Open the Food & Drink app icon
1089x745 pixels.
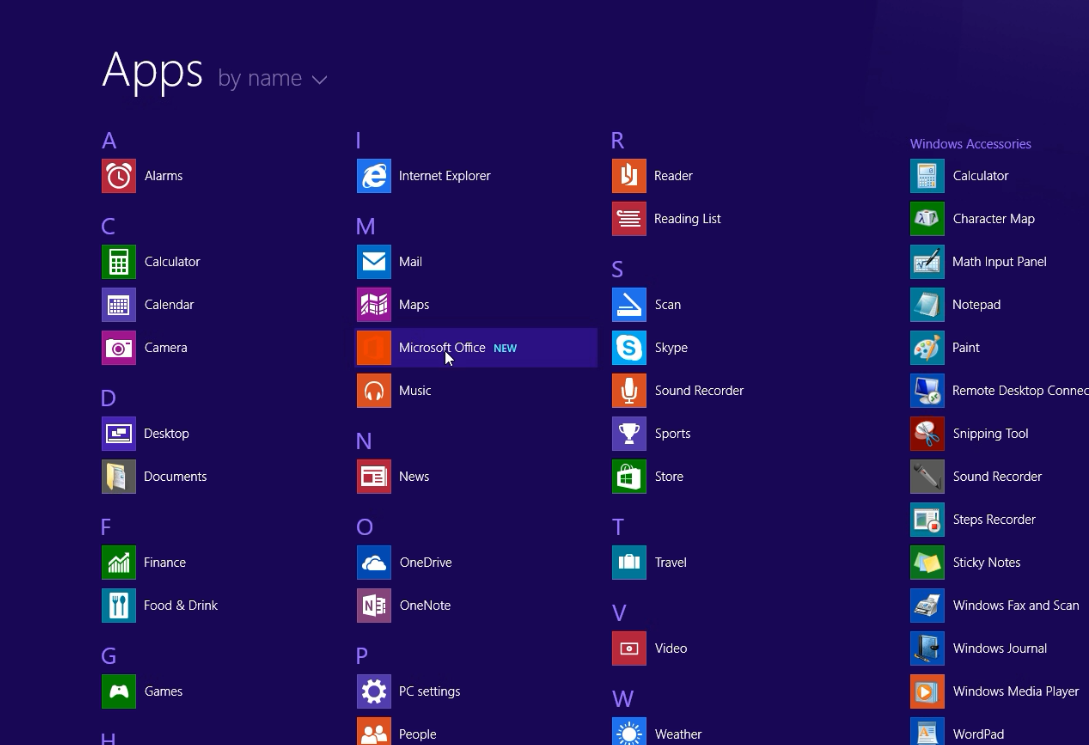[119, 605]
